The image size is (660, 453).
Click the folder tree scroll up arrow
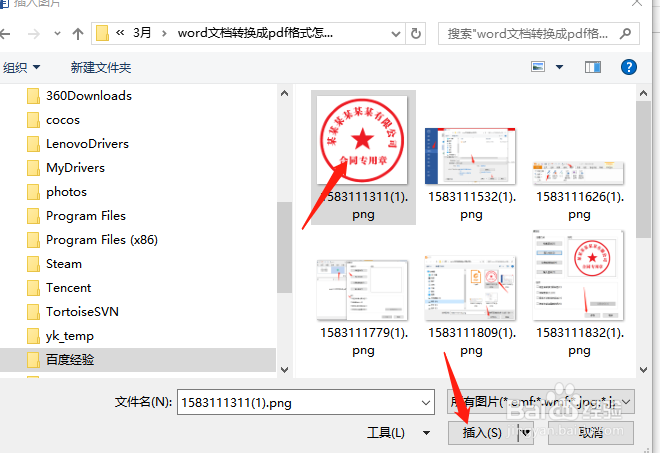(x=285, y=93)
